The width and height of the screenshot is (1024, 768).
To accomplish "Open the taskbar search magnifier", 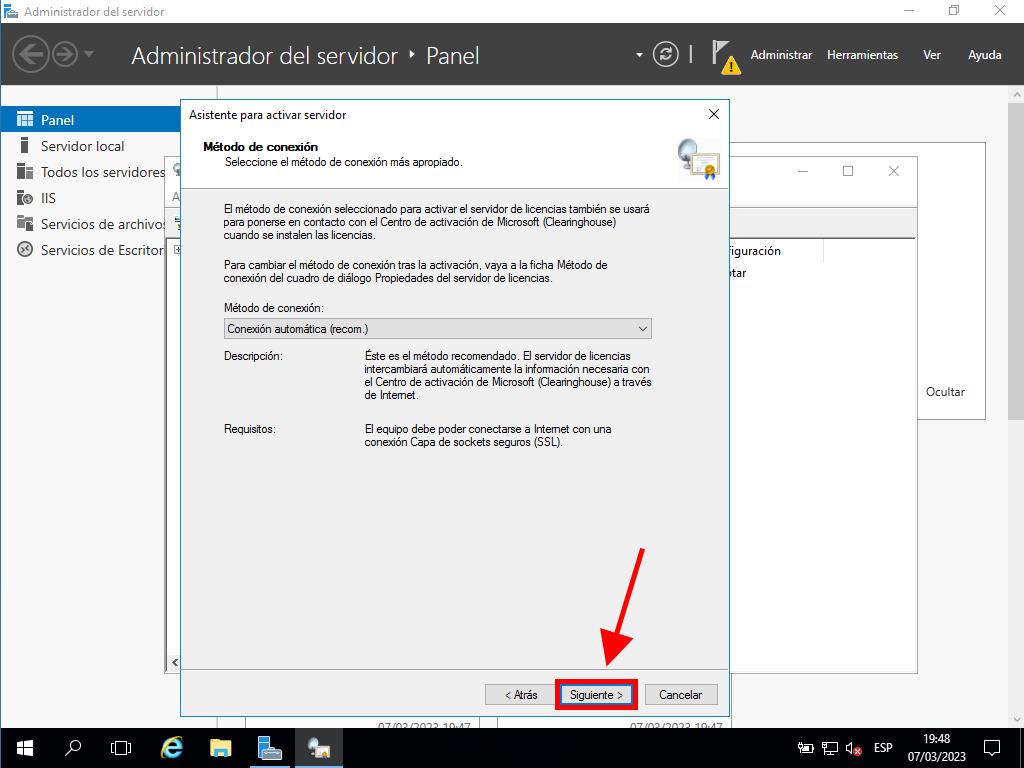I will [73, 747].
